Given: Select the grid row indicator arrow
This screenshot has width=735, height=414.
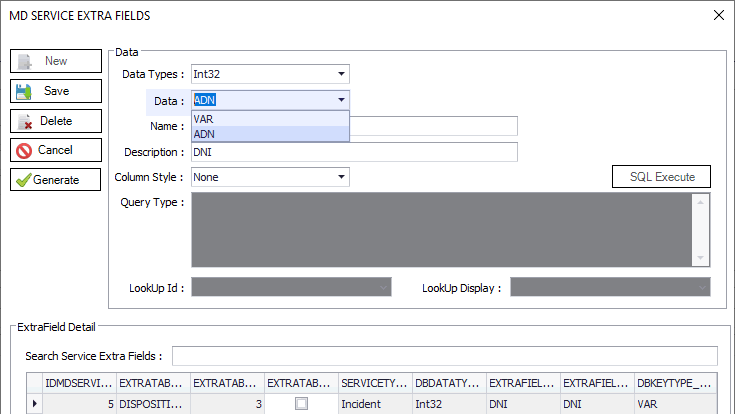Looking at the screenshot, I should point(35,404).
